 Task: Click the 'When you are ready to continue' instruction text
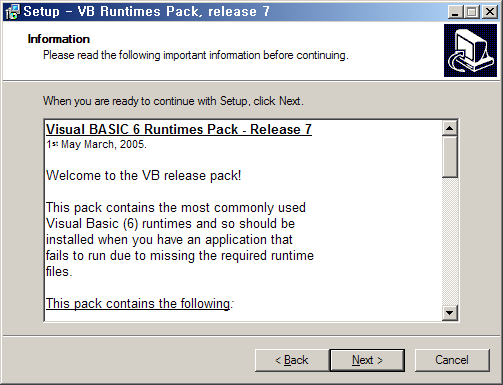coord(173,101)
